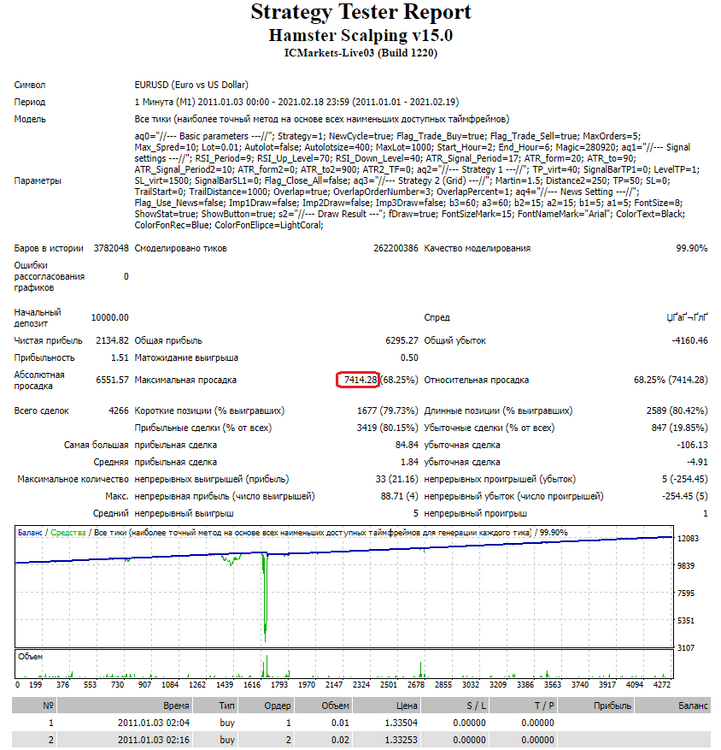Click average profit trade value "1.84"
Screen dimensions: 721x750
410,462
